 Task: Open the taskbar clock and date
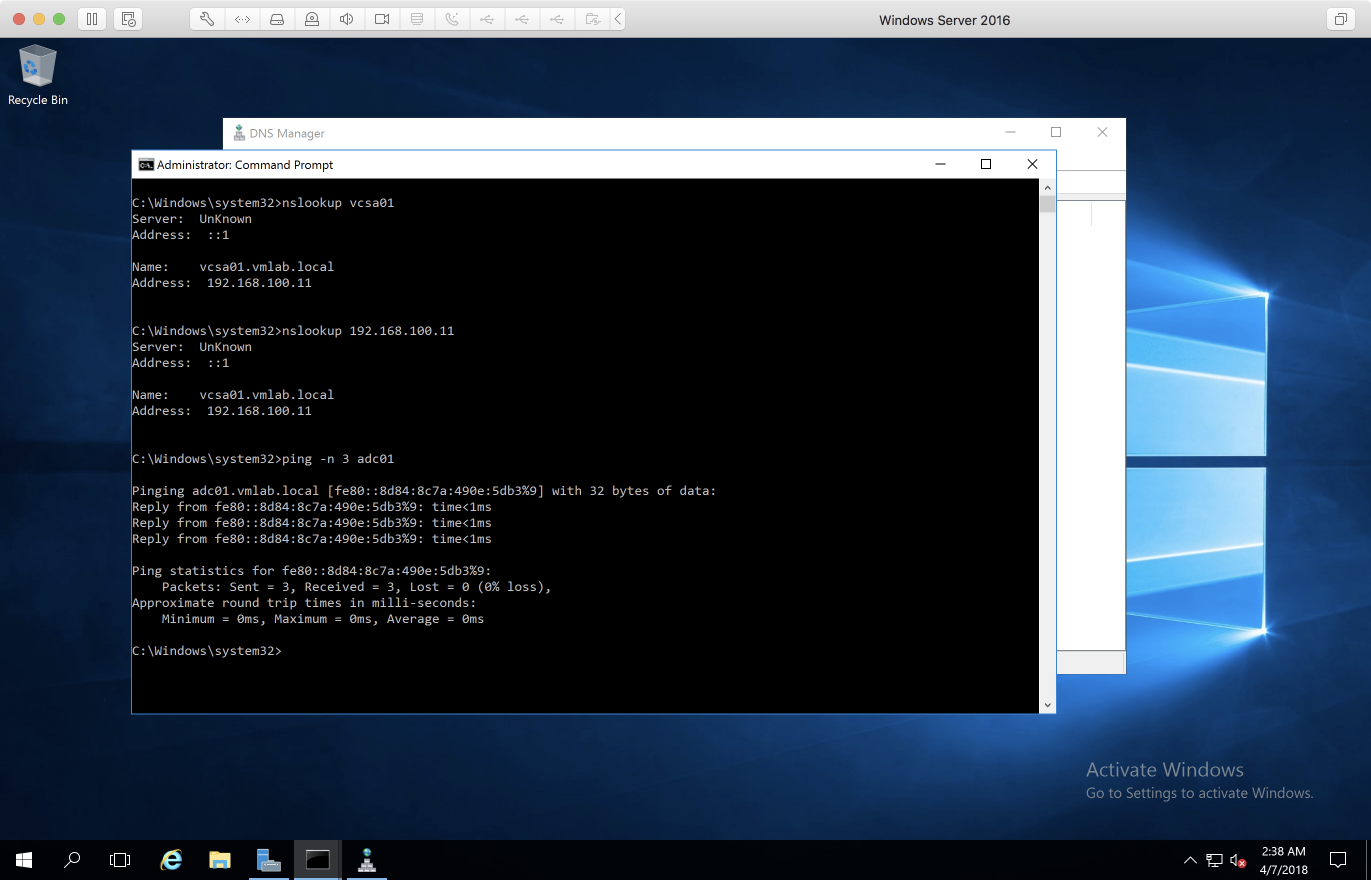click(1284, 860)
